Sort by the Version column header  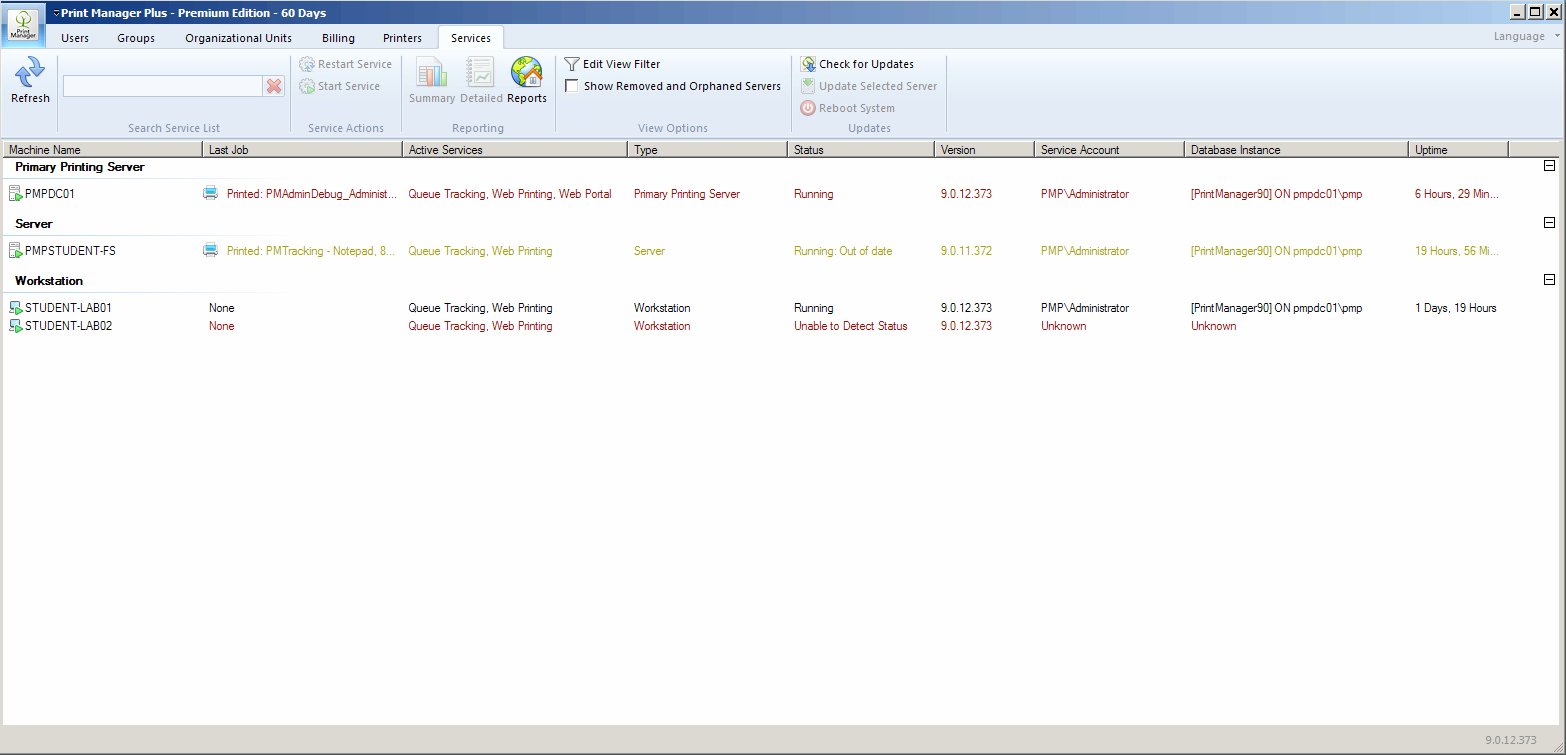click(984, 149)
